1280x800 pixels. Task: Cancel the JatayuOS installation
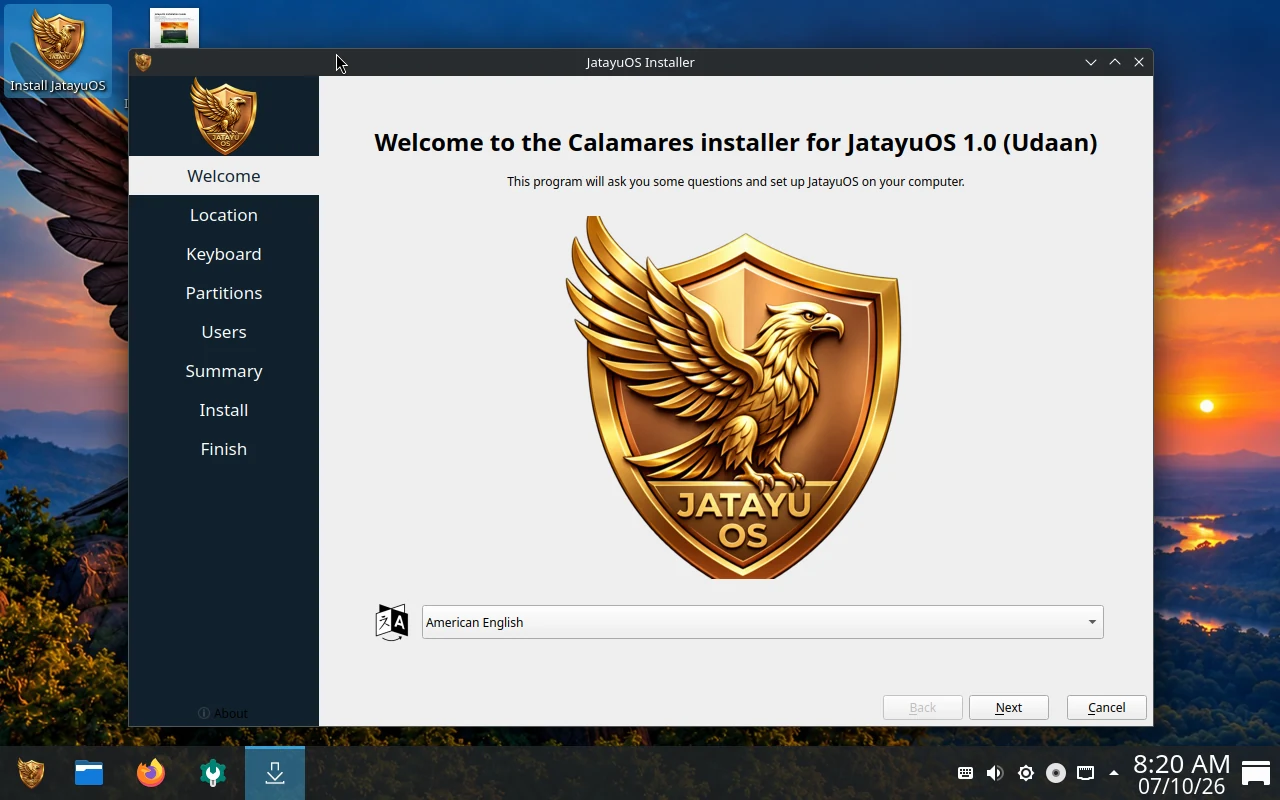point(1107,707)
